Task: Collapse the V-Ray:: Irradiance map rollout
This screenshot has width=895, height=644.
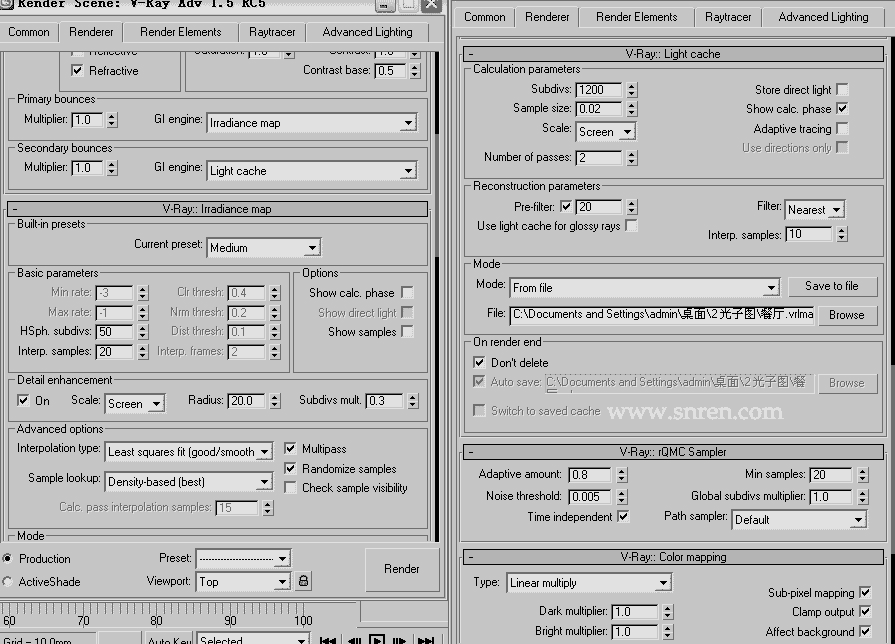Action: coord(217,209)
